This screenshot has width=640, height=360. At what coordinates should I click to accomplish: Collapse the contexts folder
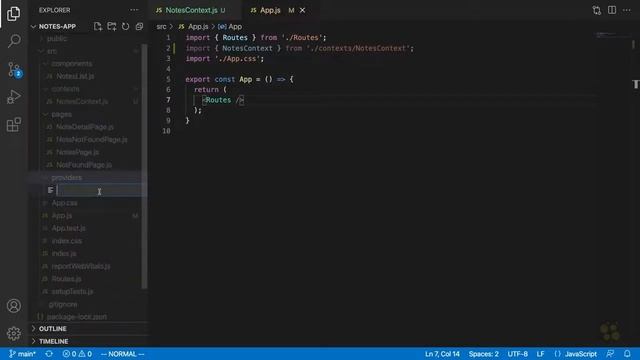[65, 89]
